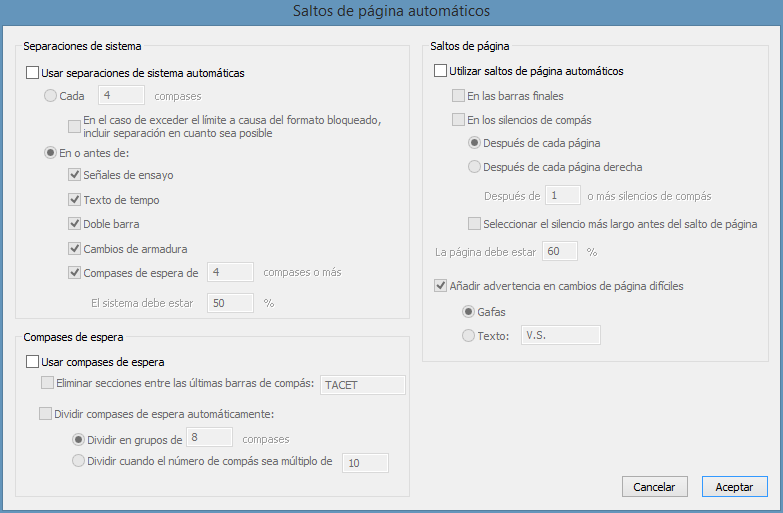Select the En o antes de radio button
Viewport: 783px width, 513px height.
(x=50, y=152)
